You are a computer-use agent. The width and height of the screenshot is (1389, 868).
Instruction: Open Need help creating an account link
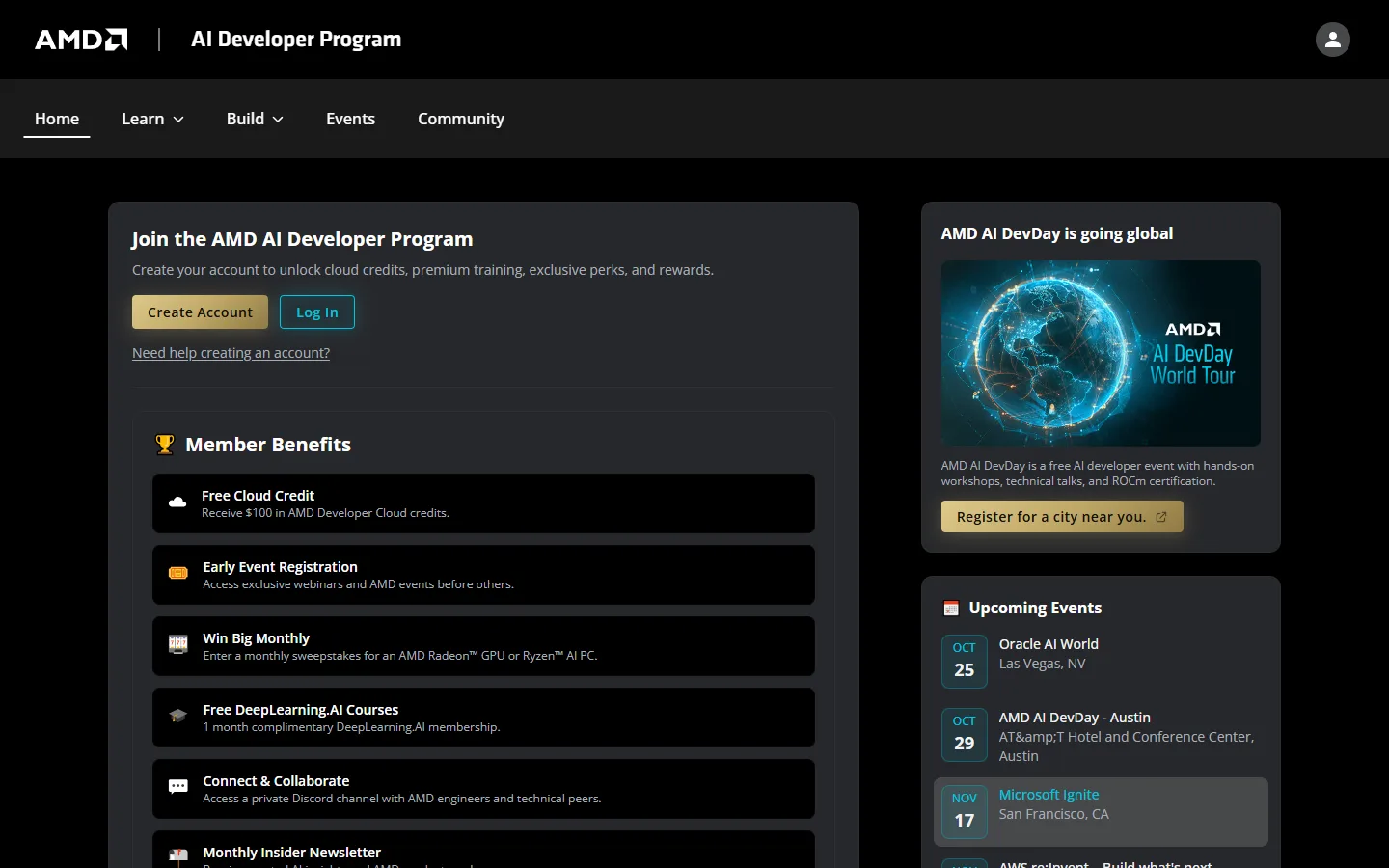[x=231, y=353]
